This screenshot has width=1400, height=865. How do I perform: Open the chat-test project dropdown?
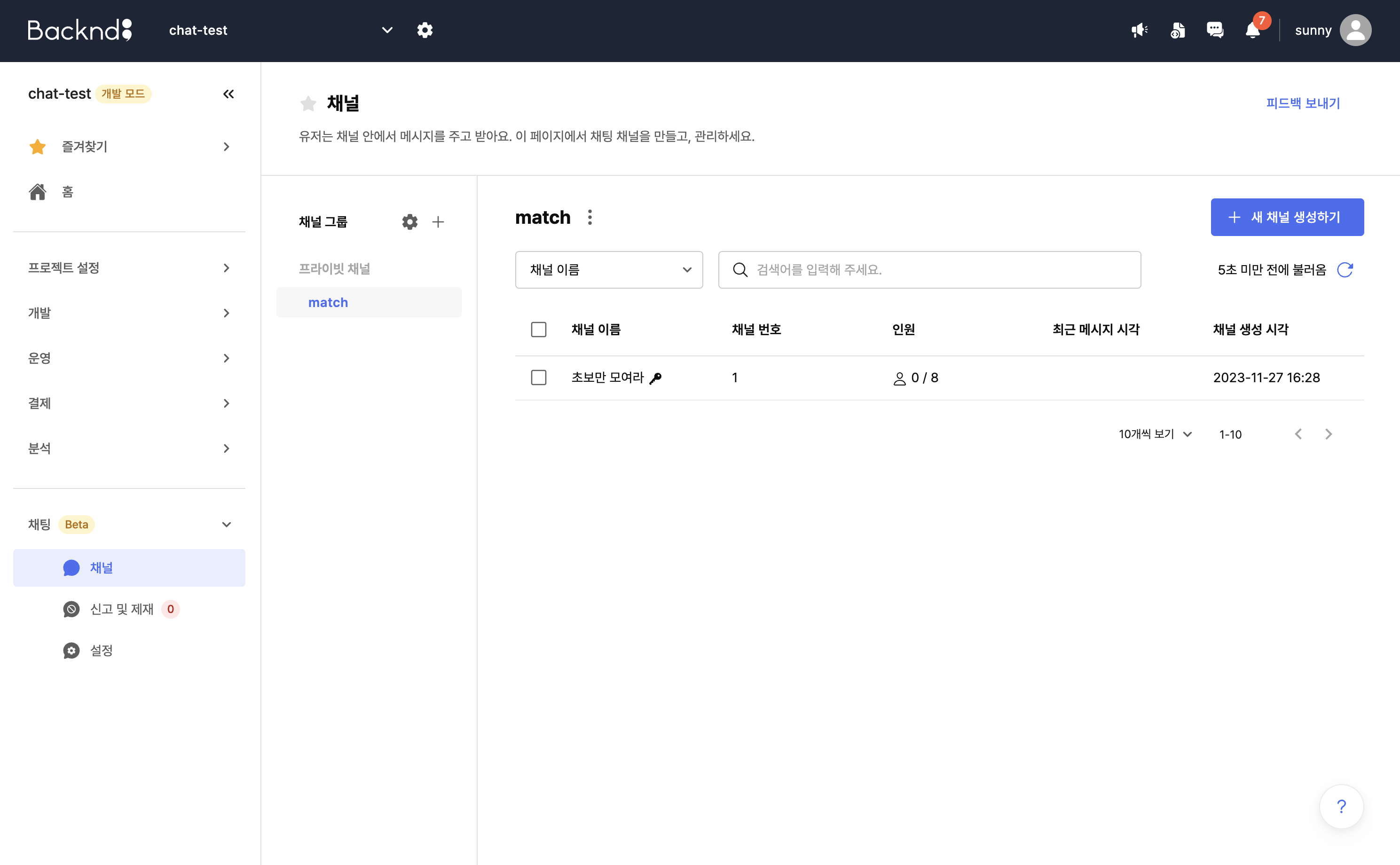coord(280,30)
